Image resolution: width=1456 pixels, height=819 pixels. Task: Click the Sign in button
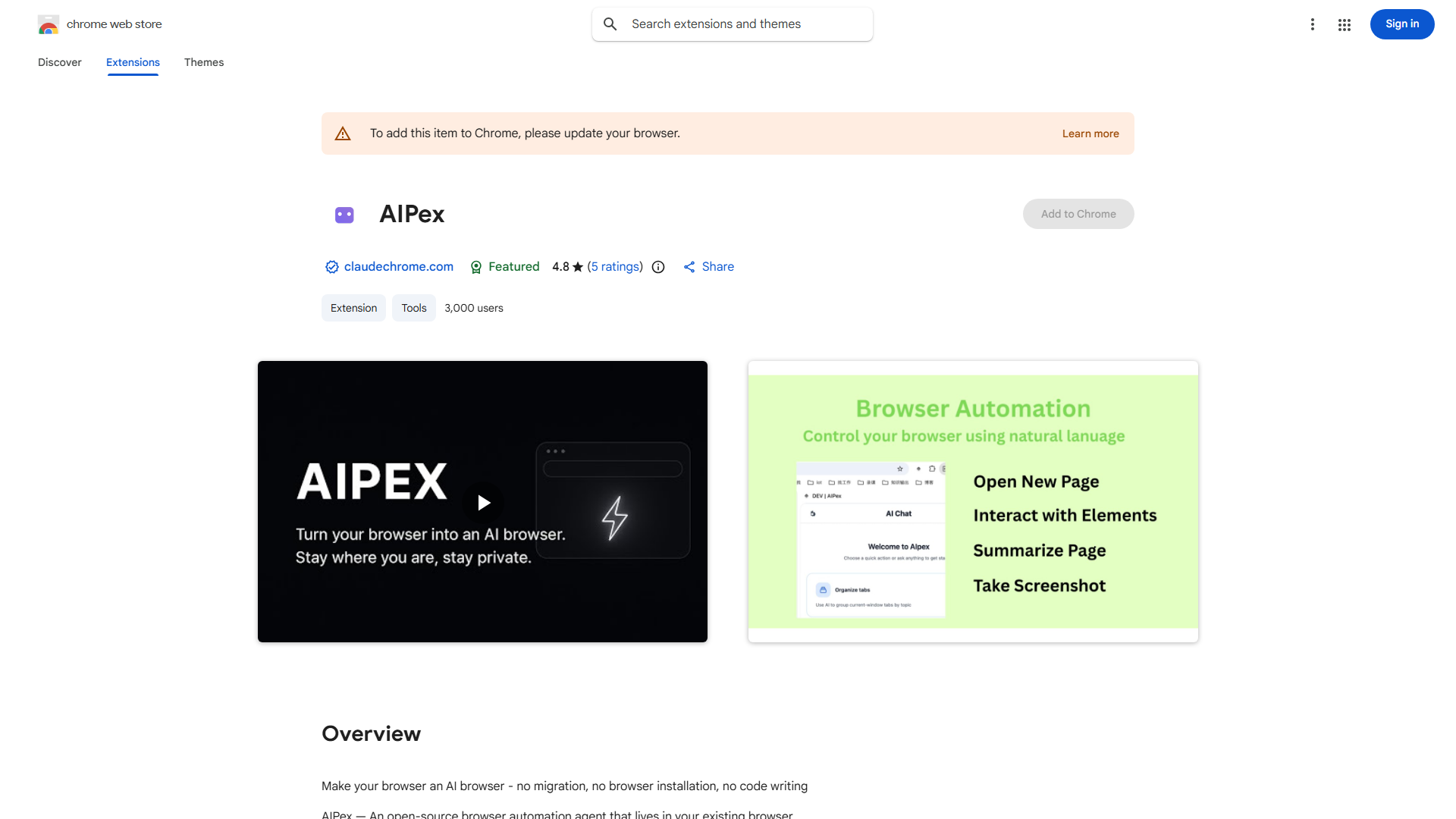(x=1401, y=24)
